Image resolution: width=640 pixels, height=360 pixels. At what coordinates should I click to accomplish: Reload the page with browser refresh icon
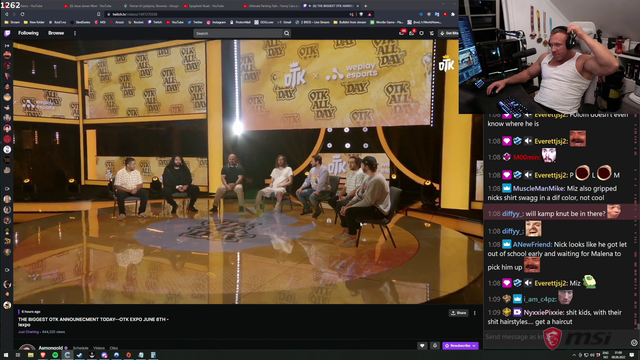pyautogui.click(x=22, y=14)
